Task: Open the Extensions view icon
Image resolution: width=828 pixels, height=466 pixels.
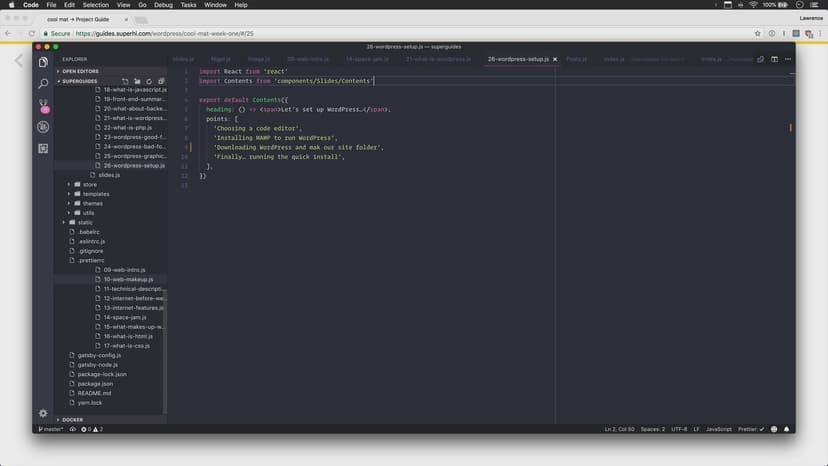Action: tap(43, 148)
